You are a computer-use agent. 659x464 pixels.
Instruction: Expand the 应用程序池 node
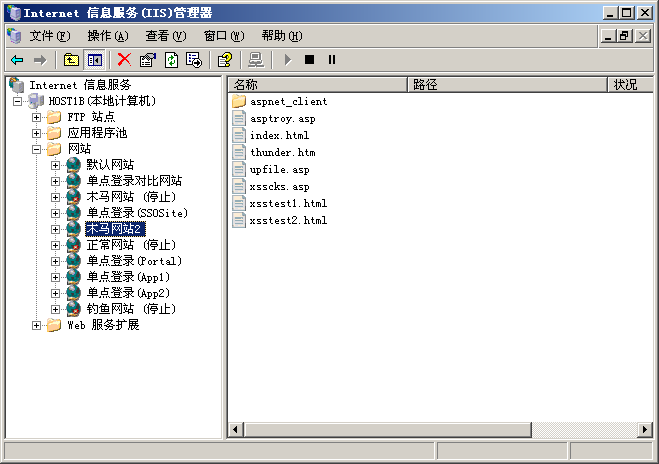click(x=37, y=133)
